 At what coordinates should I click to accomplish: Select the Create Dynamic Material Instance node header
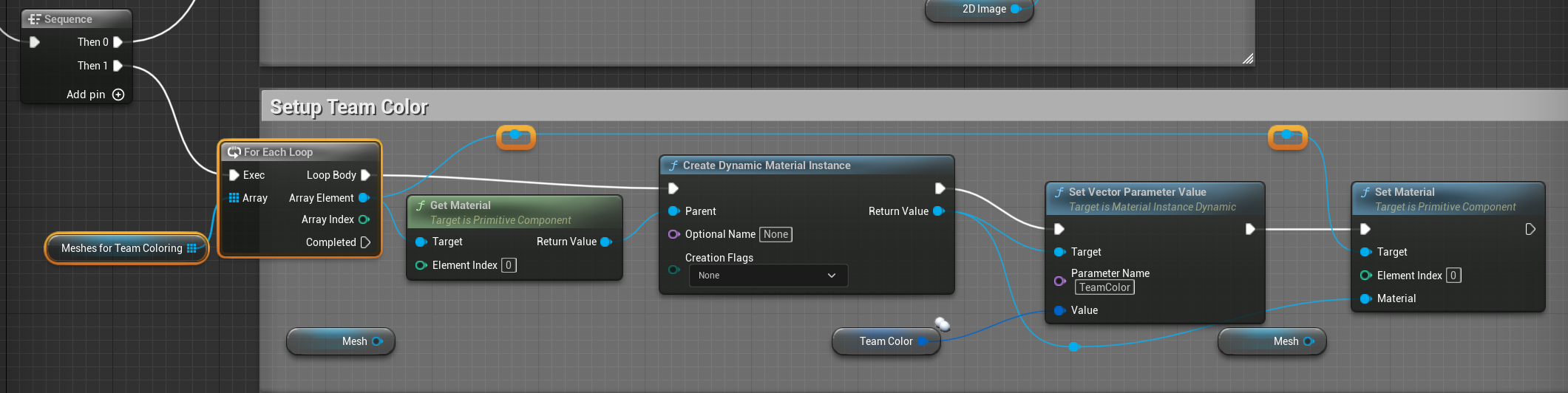tap(807, 165)
